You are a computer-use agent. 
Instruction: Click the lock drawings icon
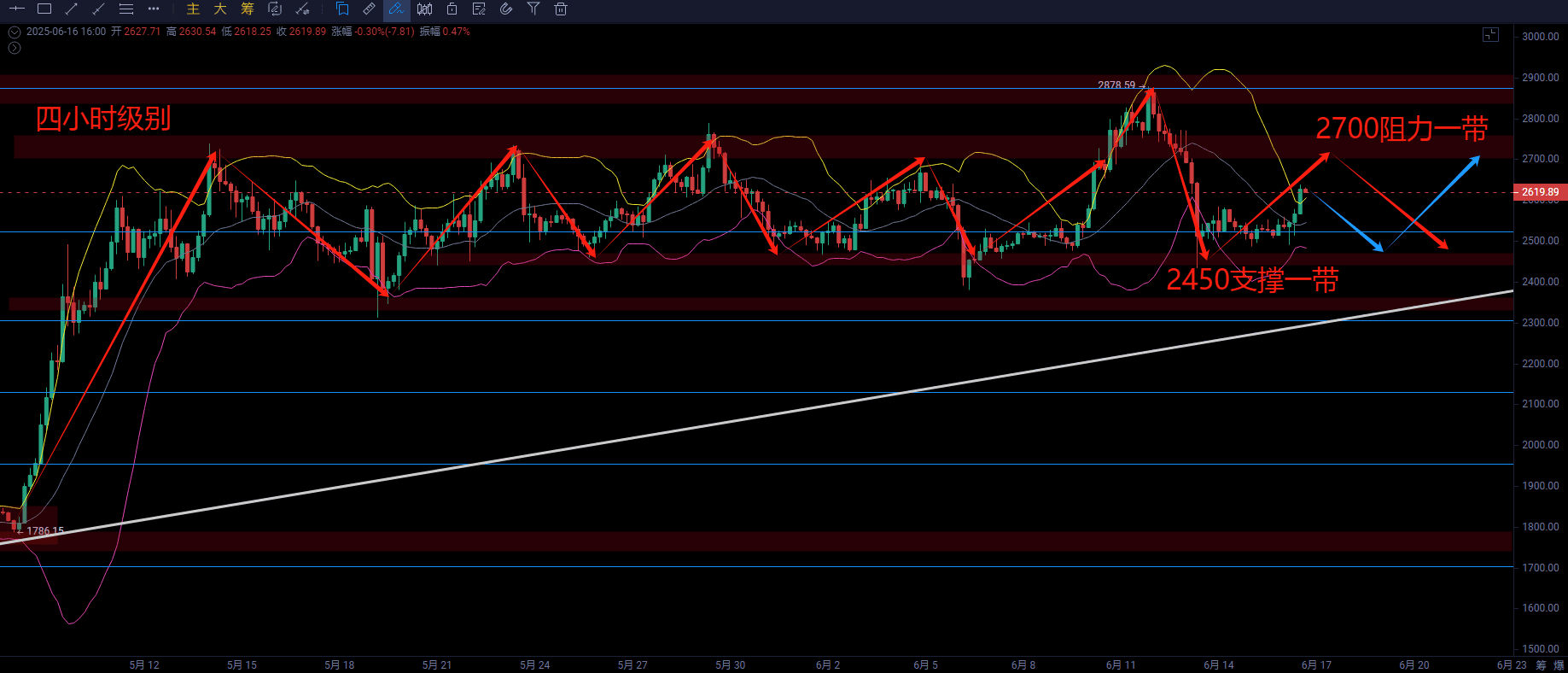click(x=452, y=9)
